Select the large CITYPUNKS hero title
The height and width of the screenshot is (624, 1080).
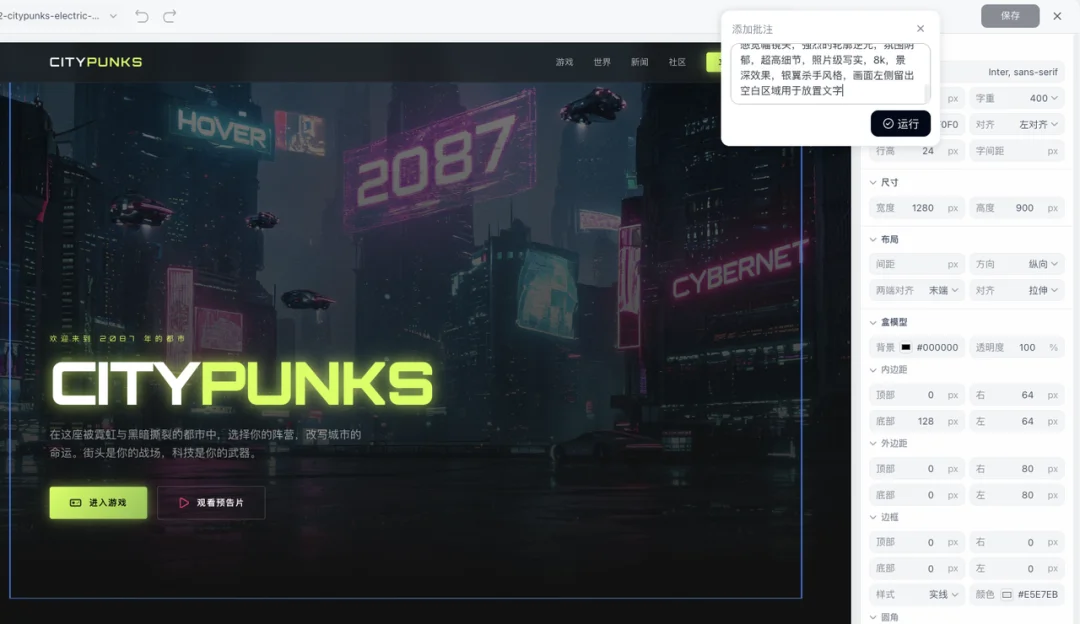(242, 383)
